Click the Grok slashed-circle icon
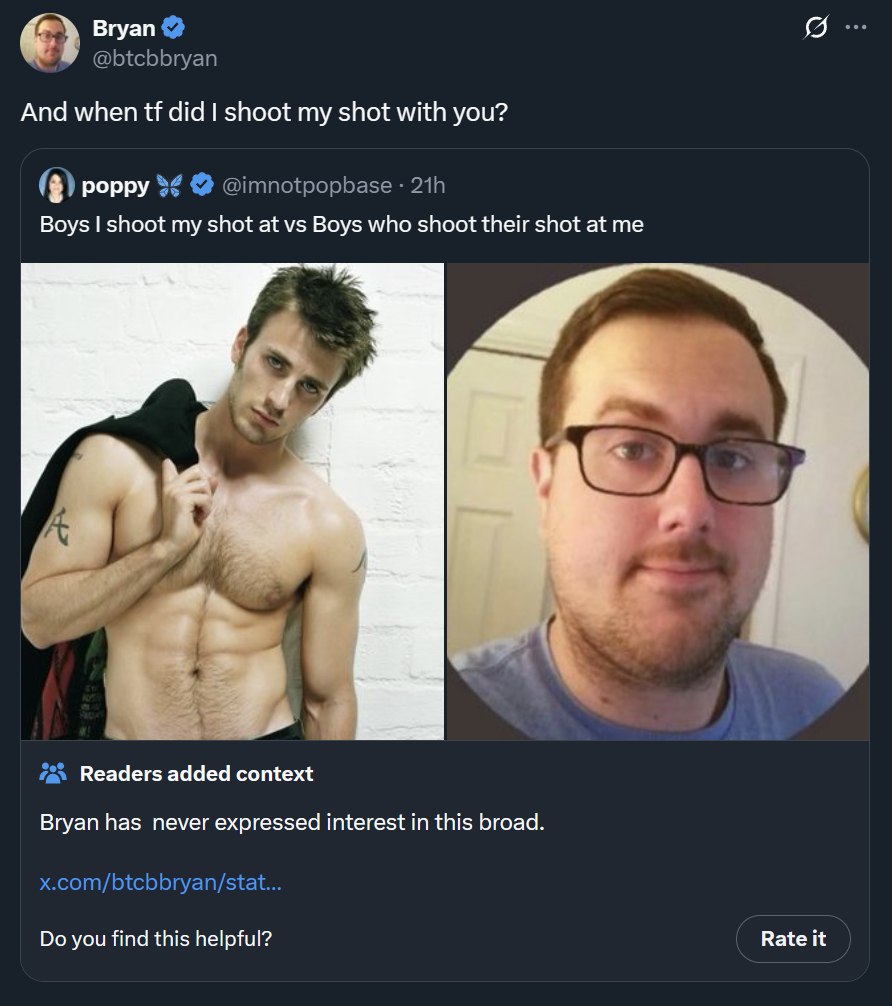This screenshot has height=1006, width=892. click(815, 28)
